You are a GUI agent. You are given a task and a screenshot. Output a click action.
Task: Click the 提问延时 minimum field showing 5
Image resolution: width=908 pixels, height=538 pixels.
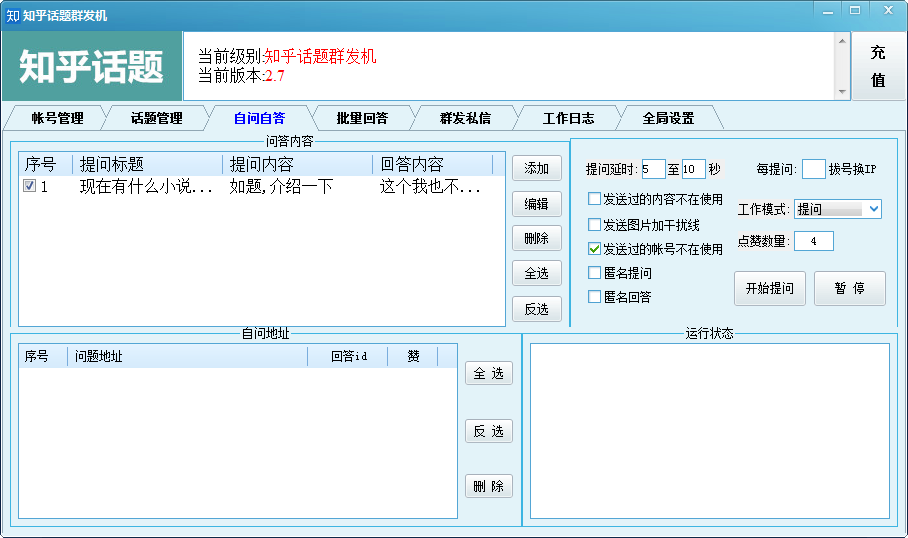653,169
